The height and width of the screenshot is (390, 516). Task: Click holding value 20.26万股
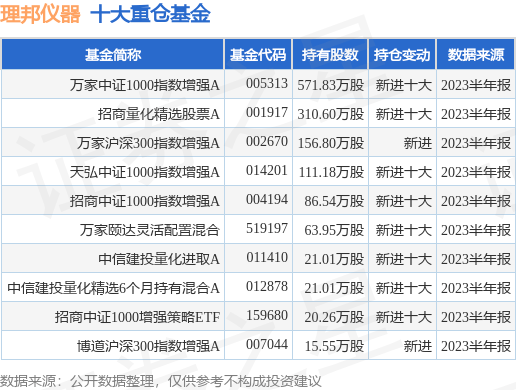(x=334, y=317)
